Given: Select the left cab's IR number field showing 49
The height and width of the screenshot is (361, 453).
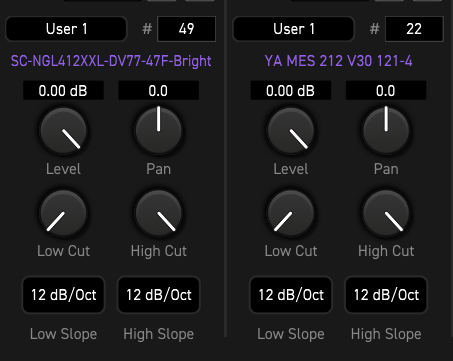Looking at the screenshot, I should [x=186, y=29].
